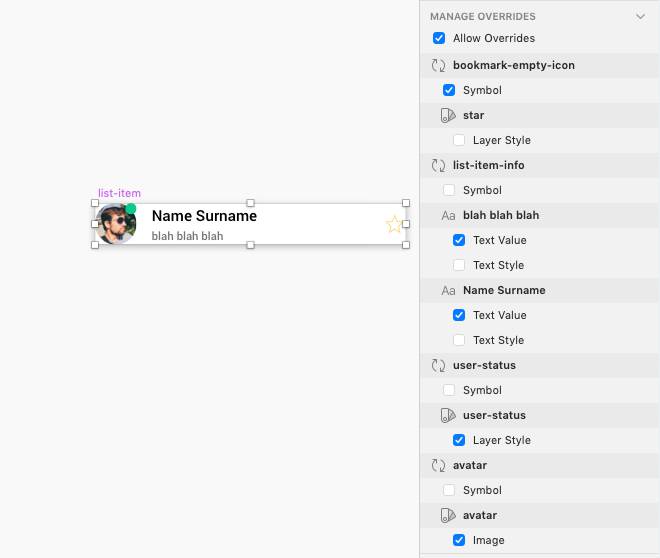Click the Aa icon beside Name Surname
This screenshot has height=558, width=660.
tap(448, 290)
